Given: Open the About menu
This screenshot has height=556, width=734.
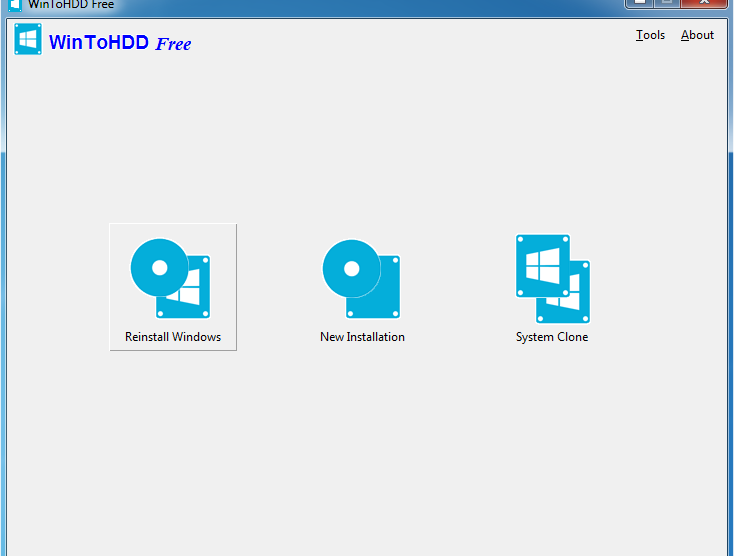Looking at the screenshot, I should point(697,35).
